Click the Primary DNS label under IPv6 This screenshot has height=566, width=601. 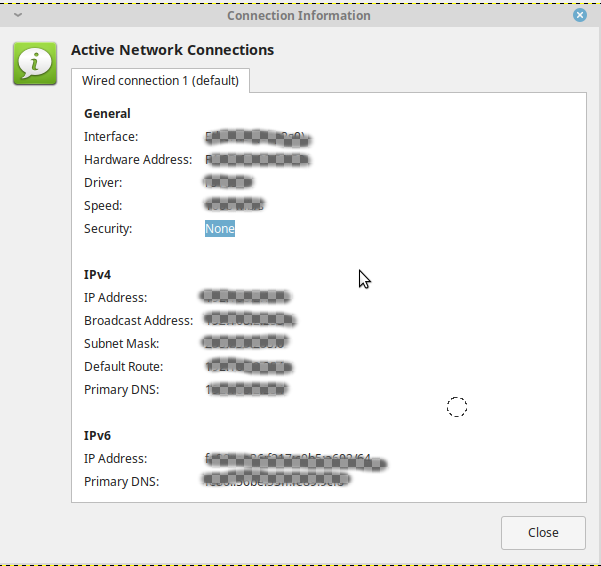122,482
